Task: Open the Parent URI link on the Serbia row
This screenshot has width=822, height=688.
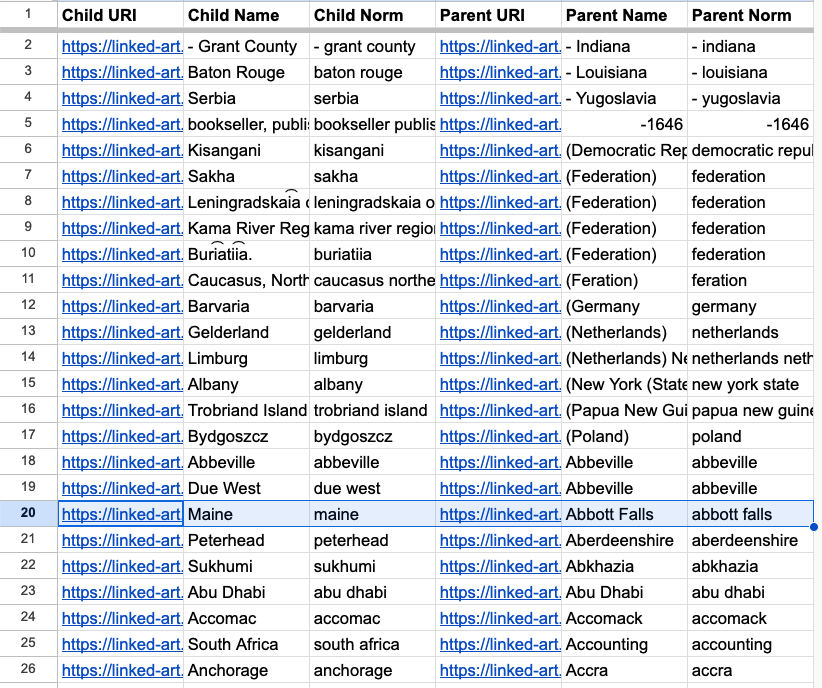Action: point(498,98)
